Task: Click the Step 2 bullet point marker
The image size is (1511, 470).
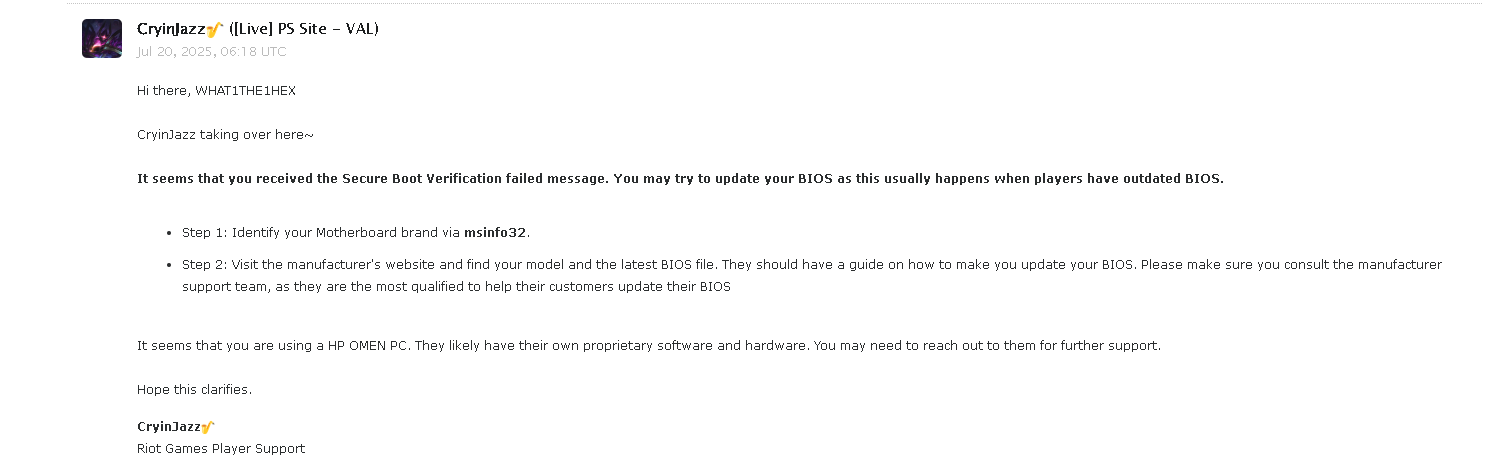Action: [x=171, y=266]
